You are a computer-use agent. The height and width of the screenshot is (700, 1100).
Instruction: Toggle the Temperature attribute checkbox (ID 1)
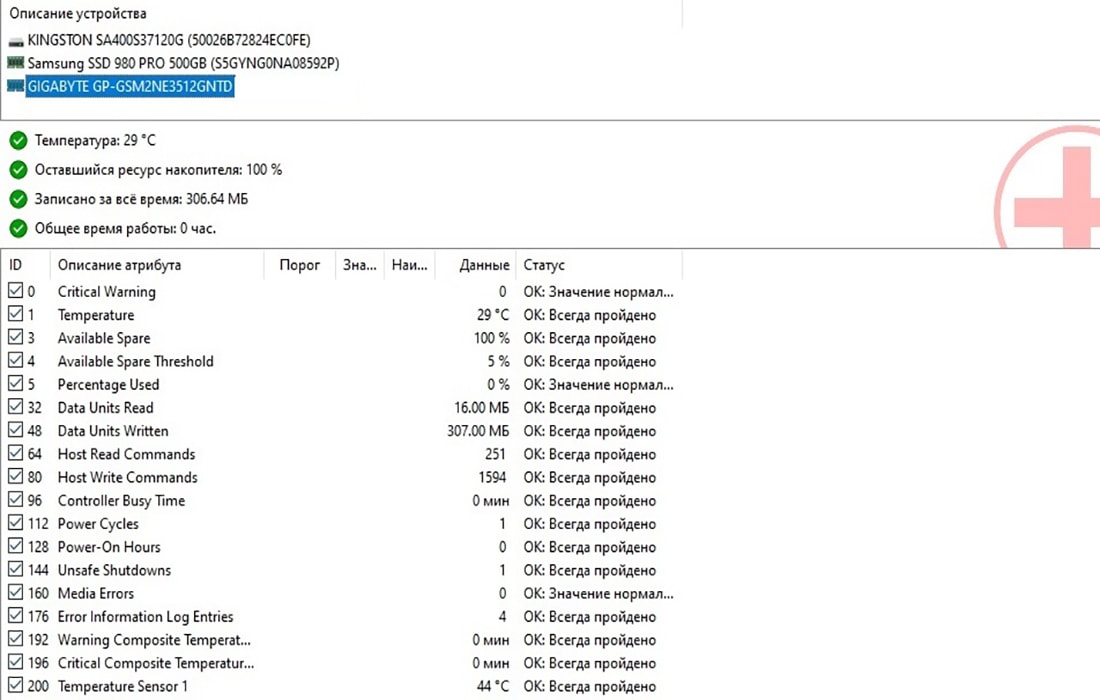tap(15, 314)
